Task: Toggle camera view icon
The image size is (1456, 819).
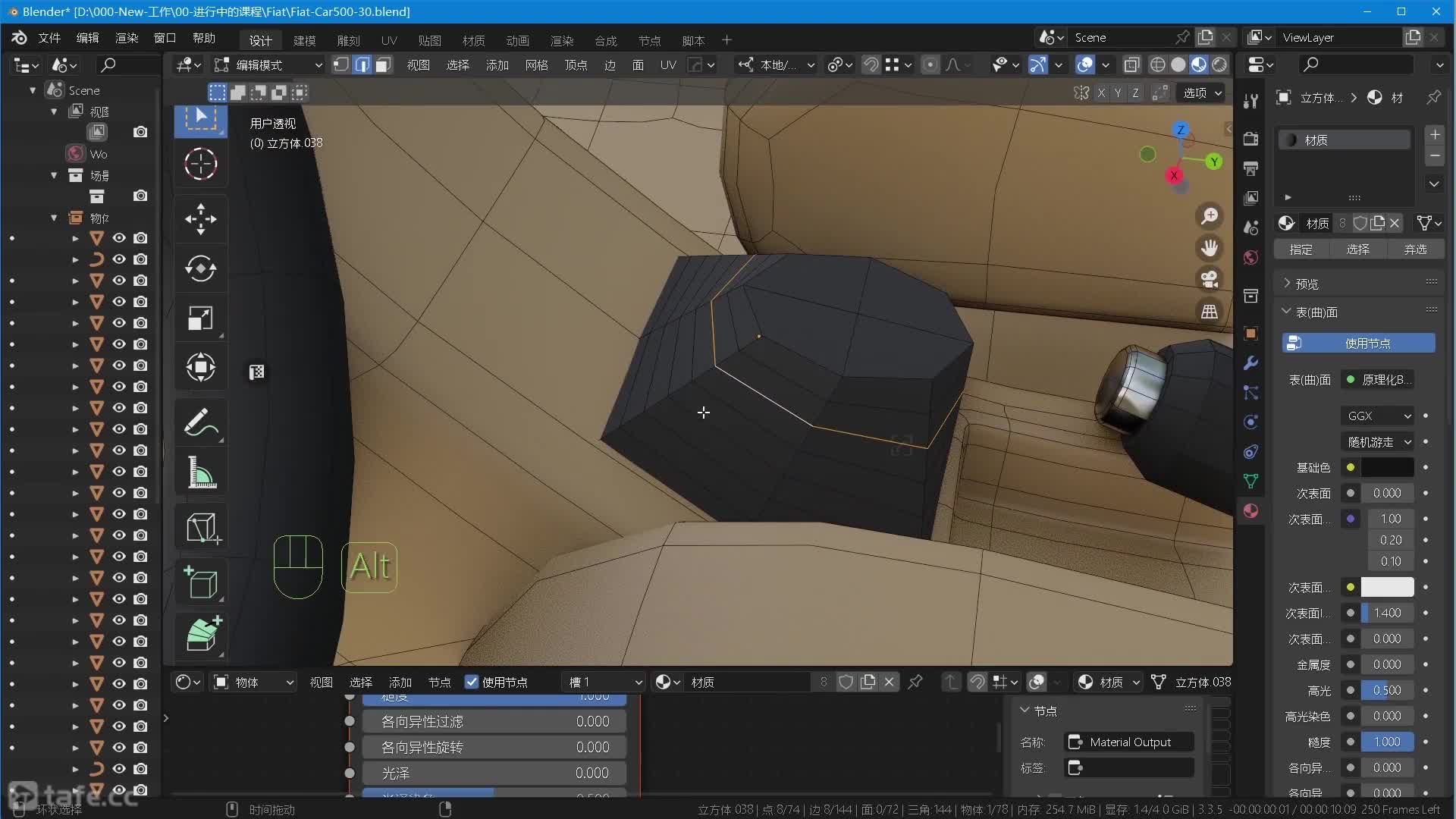Action: (x=1209, y=279)
